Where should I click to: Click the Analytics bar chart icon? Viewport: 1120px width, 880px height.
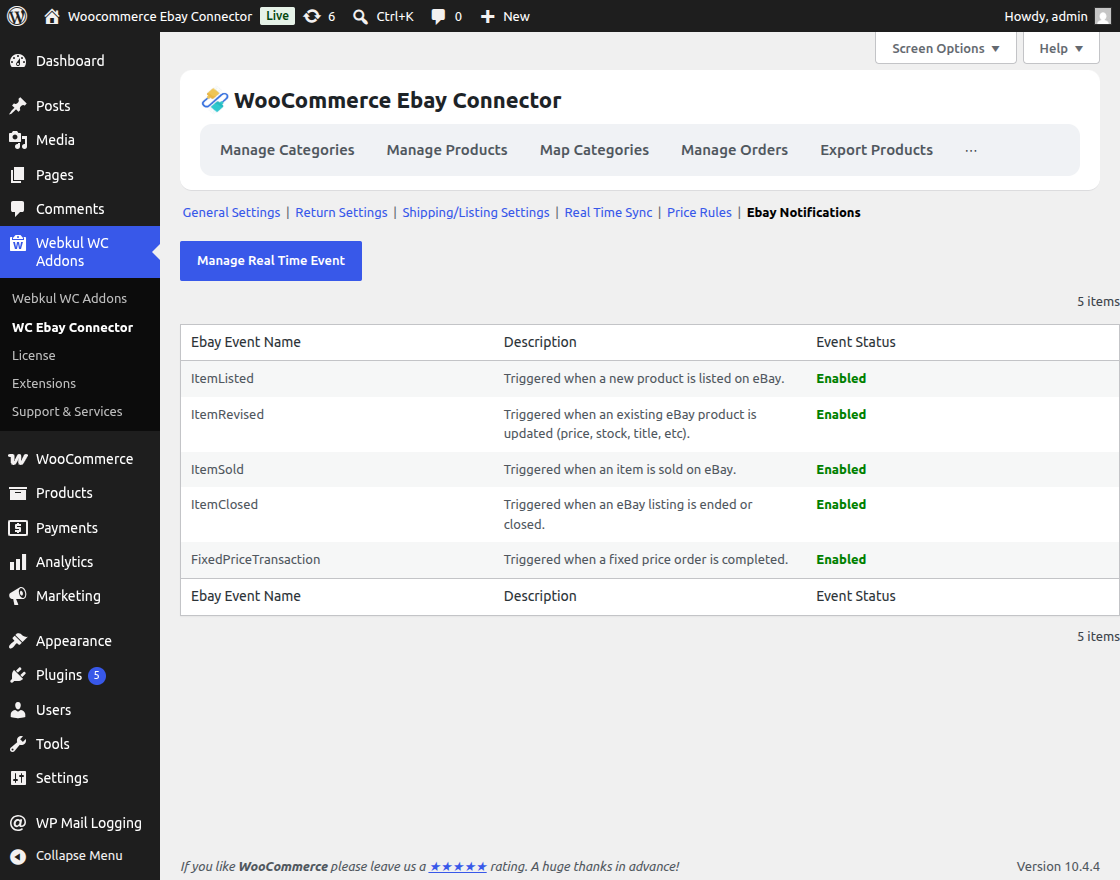tap(18, 562)
